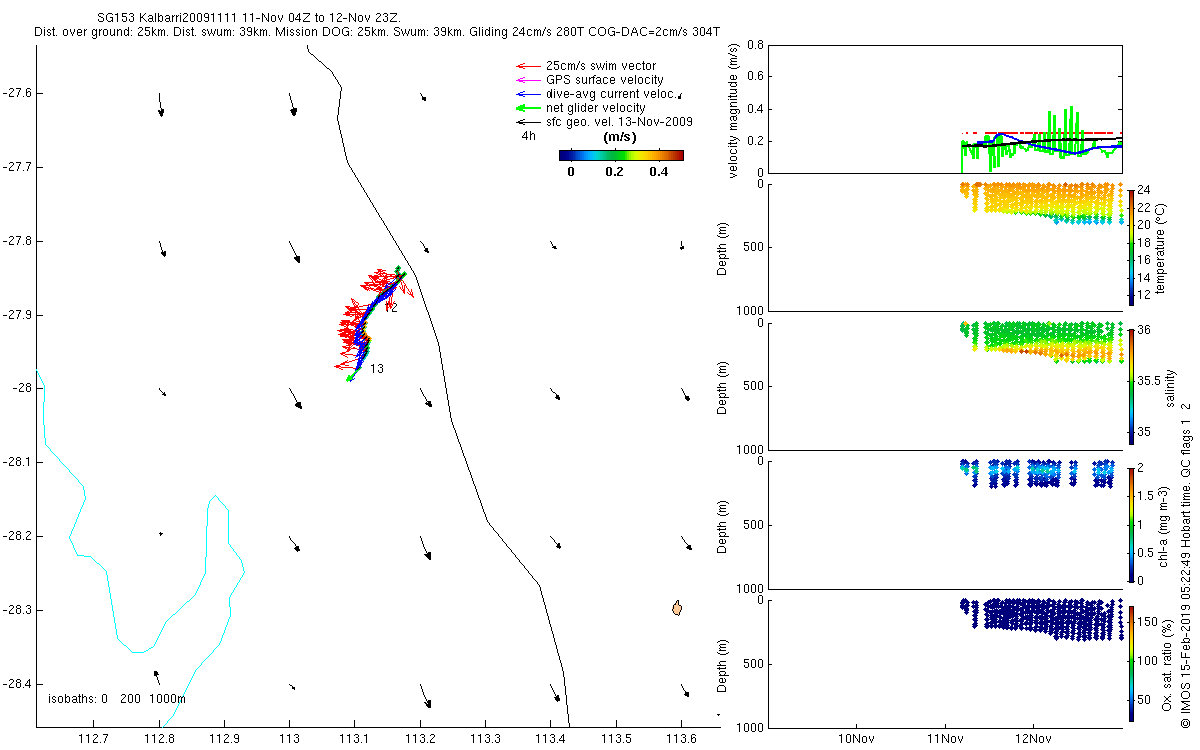Screen dimensions: 1200x750
Task: Click the blue dive-avg current legend arrow
Action: click(527, 94)
